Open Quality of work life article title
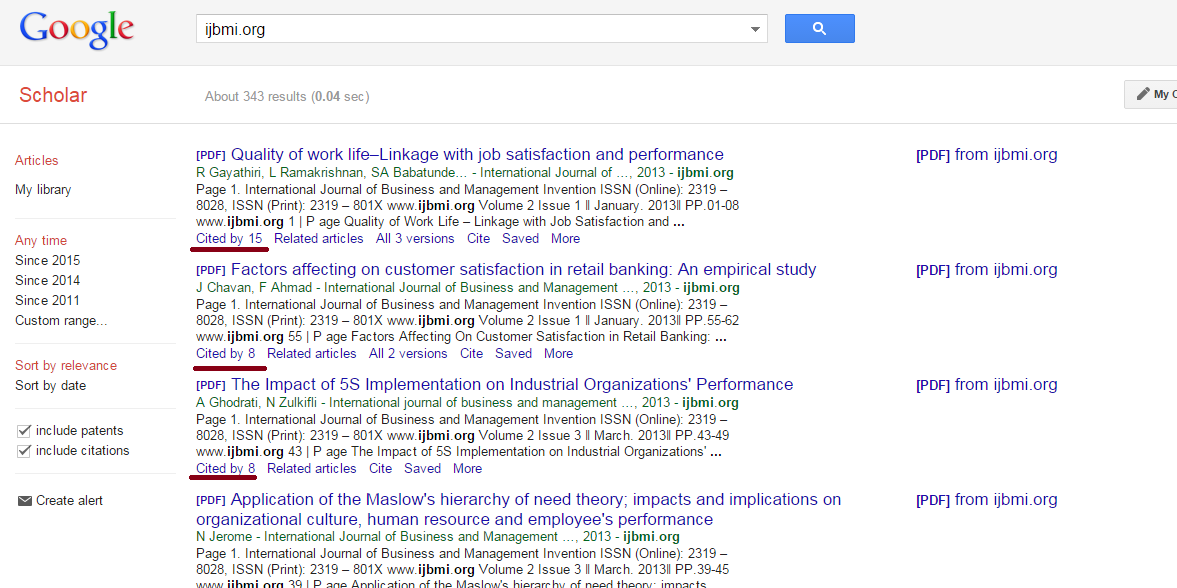The height and width of the screenshot is (588, 1177). (x=477, y=155)
